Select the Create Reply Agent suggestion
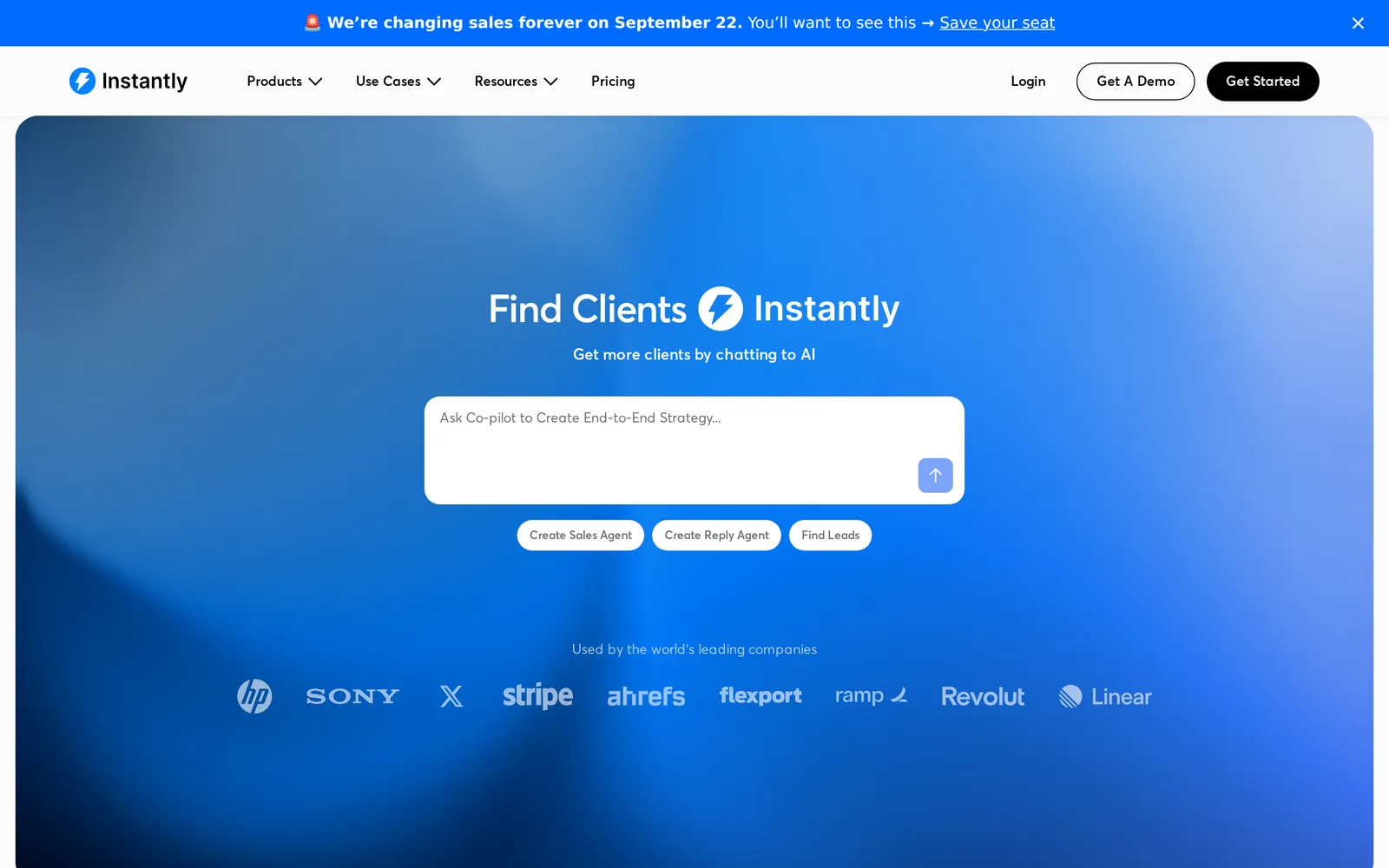Screen dimensions: 1389x868 pos(716,536)
